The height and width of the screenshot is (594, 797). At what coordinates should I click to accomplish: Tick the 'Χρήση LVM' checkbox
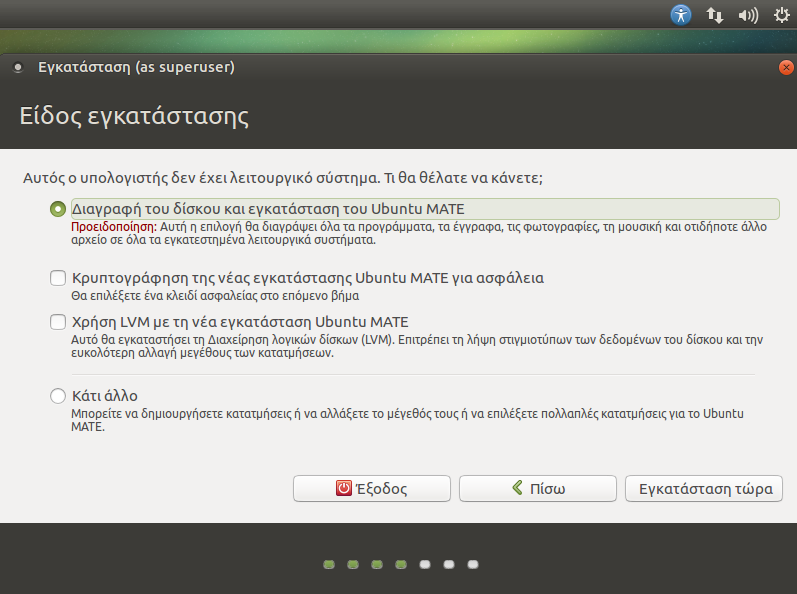[58, 322]
